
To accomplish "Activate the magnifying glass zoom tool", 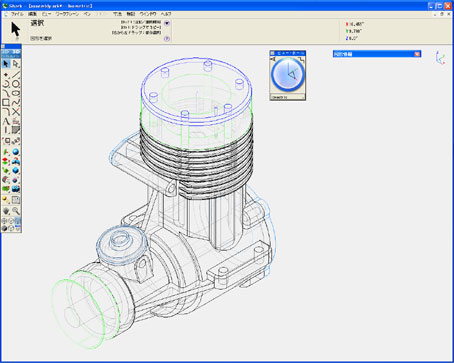I will point(16,211).
